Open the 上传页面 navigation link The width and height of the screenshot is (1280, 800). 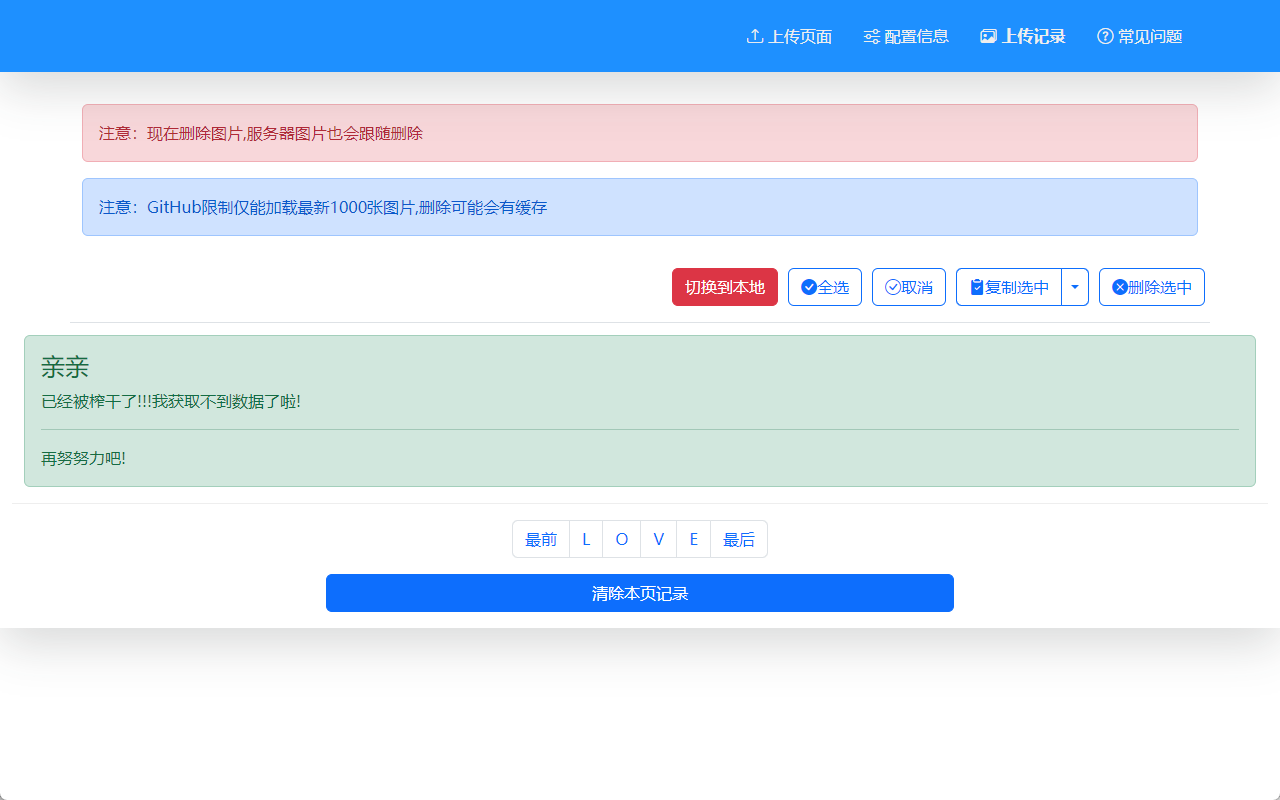(800, 36)
